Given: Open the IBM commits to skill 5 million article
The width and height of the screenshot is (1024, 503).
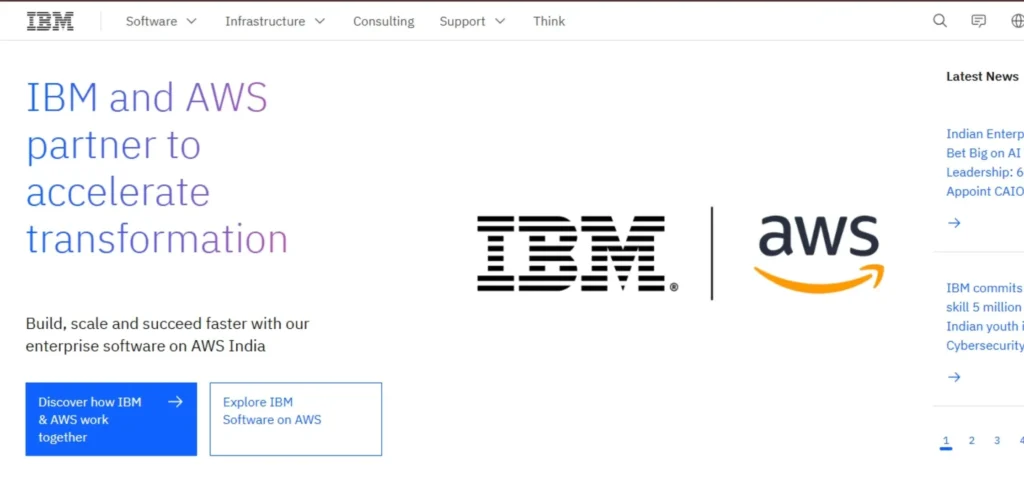Looking at the screenshot, I should click(x=985, y=317).
